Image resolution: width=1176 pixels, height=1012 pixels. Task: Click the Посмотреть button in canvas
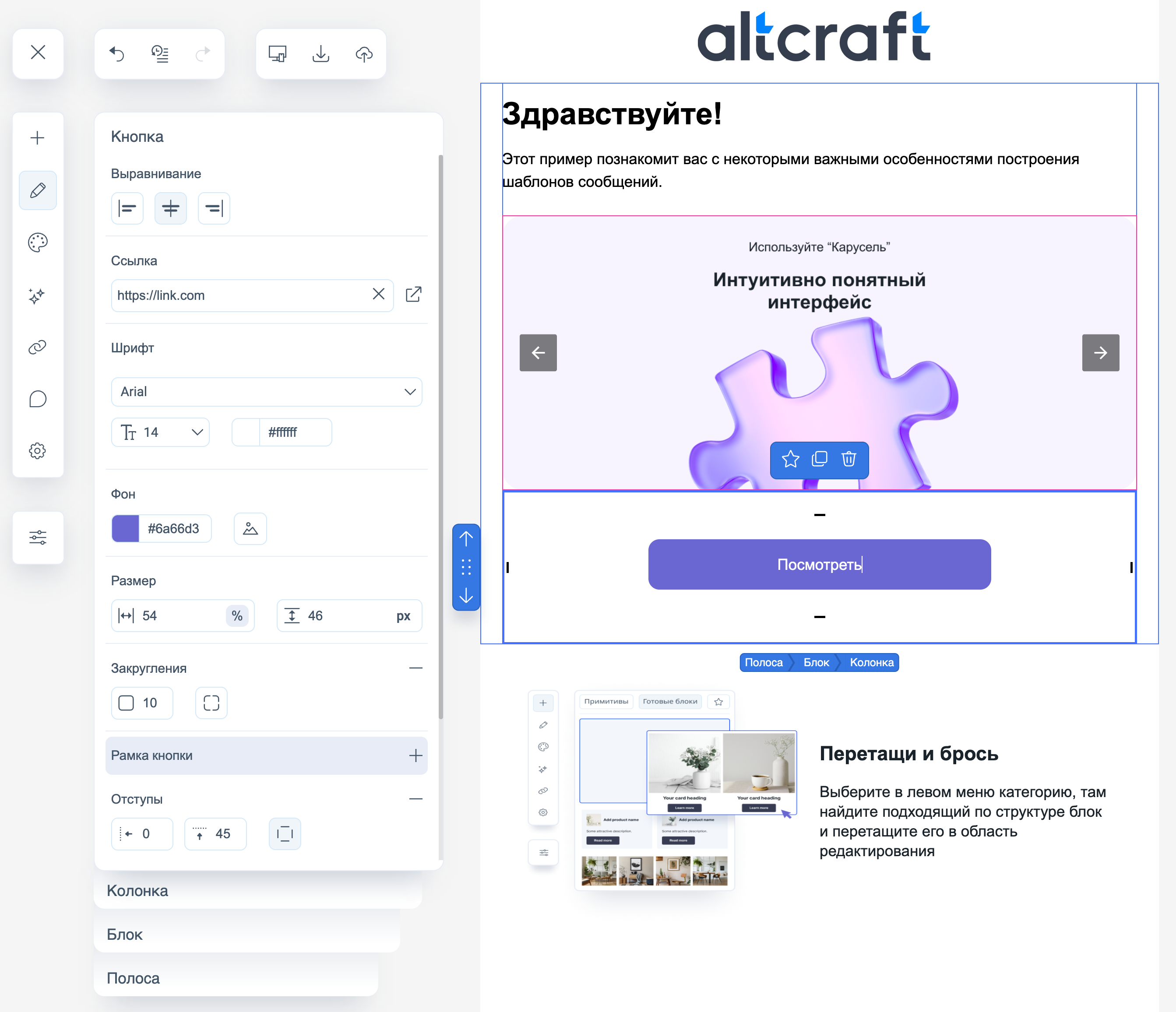point(819,564)
